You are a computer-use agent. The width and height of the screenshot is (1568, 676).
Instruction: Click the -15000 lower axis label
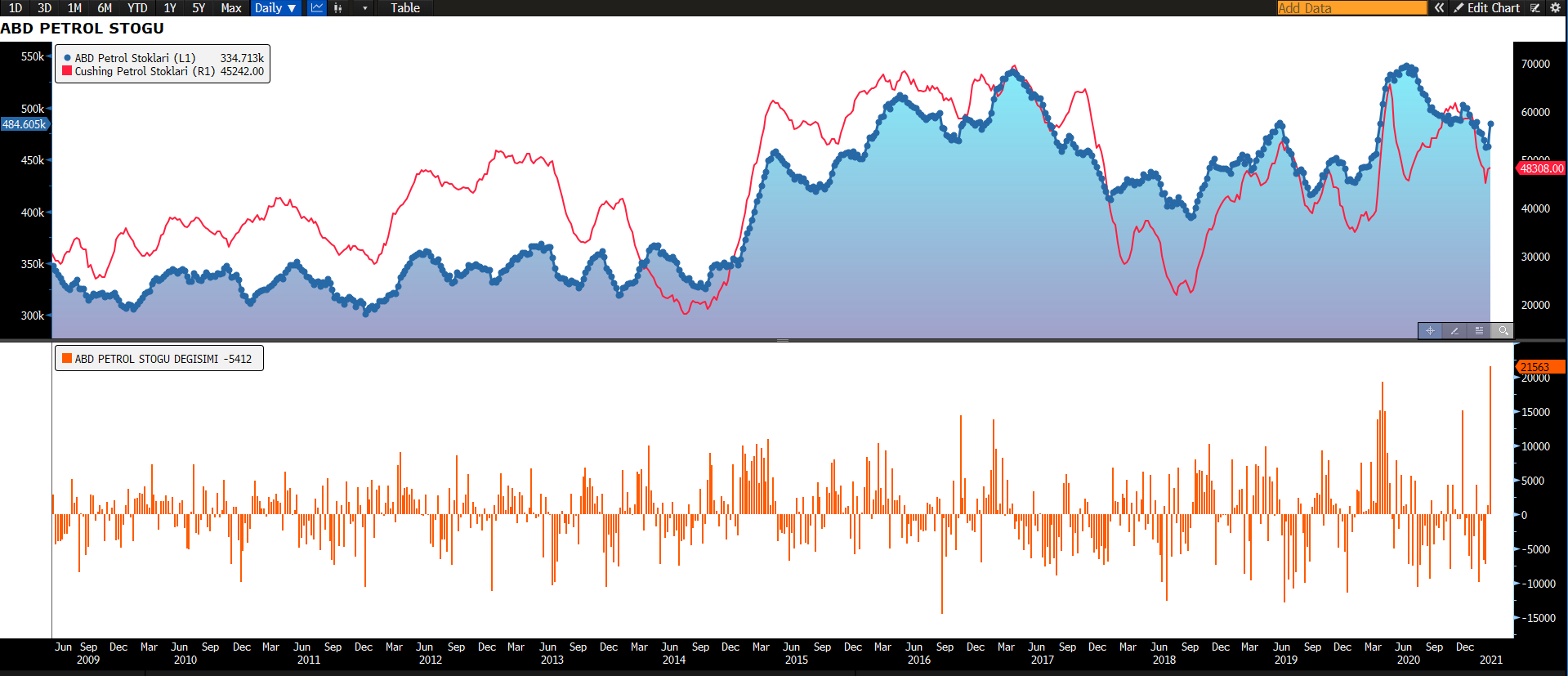pos(1537,618)
